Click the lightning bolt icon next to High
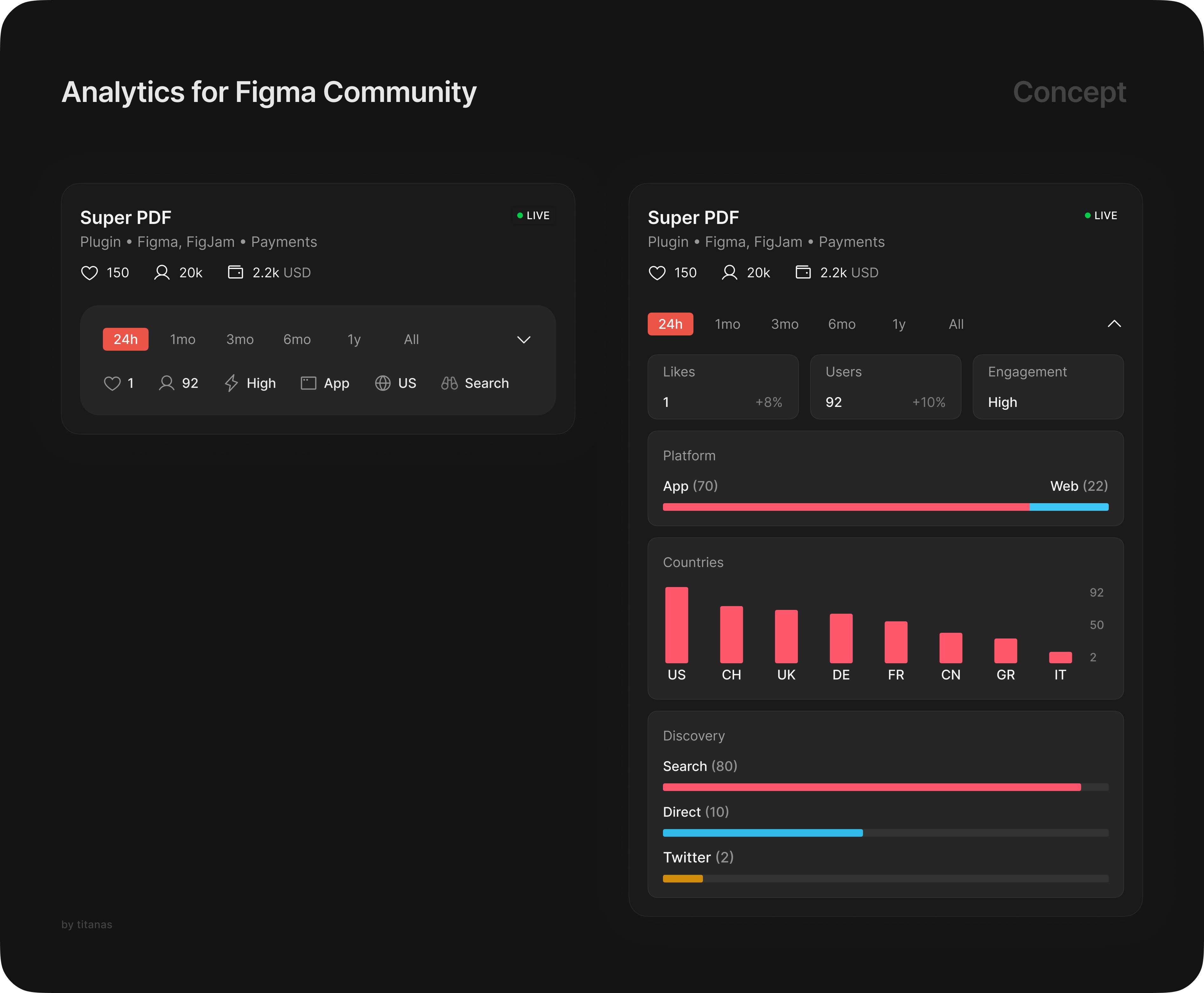This screenshot has height=993, width=1204. (231, 383)
